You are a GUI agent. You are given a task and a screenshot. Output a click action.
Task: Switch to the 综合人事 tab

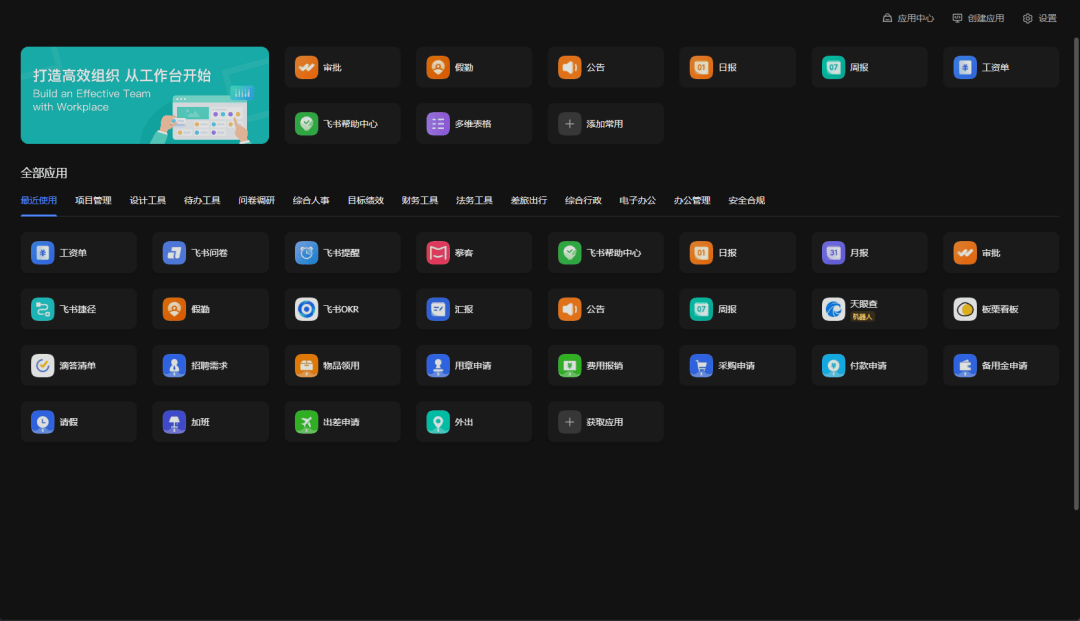click(311, 200)
